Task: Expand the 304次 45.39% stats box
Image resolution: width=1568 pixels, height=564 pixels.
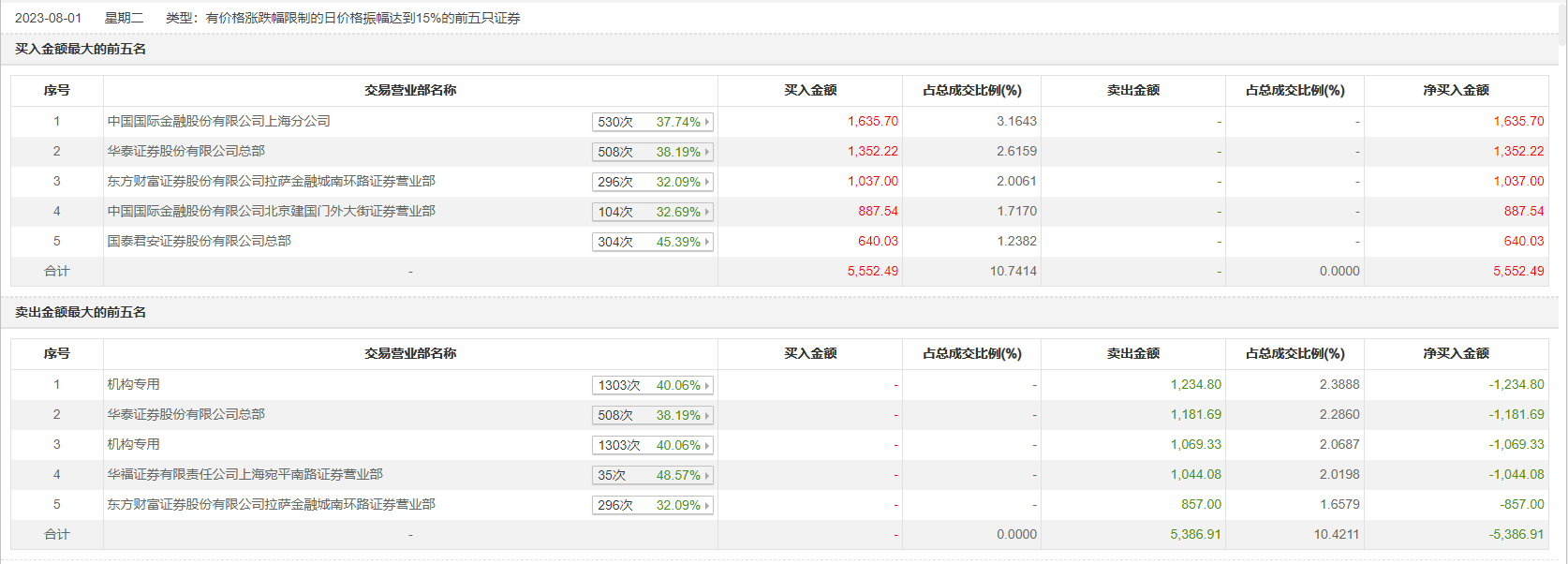Action: click(x=652, y=242)
